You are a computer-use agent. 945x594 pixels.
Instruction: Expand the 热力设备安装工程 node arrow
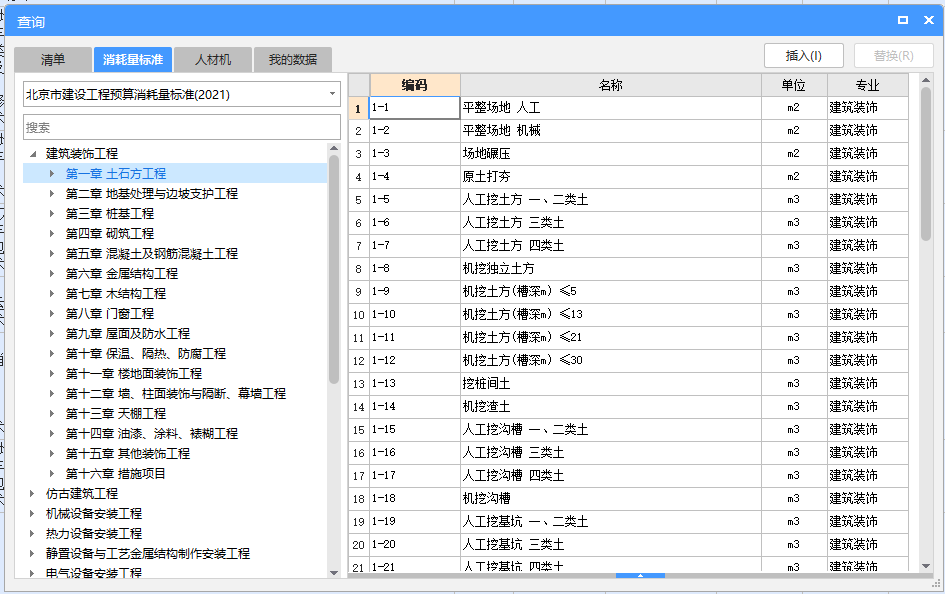32,533
